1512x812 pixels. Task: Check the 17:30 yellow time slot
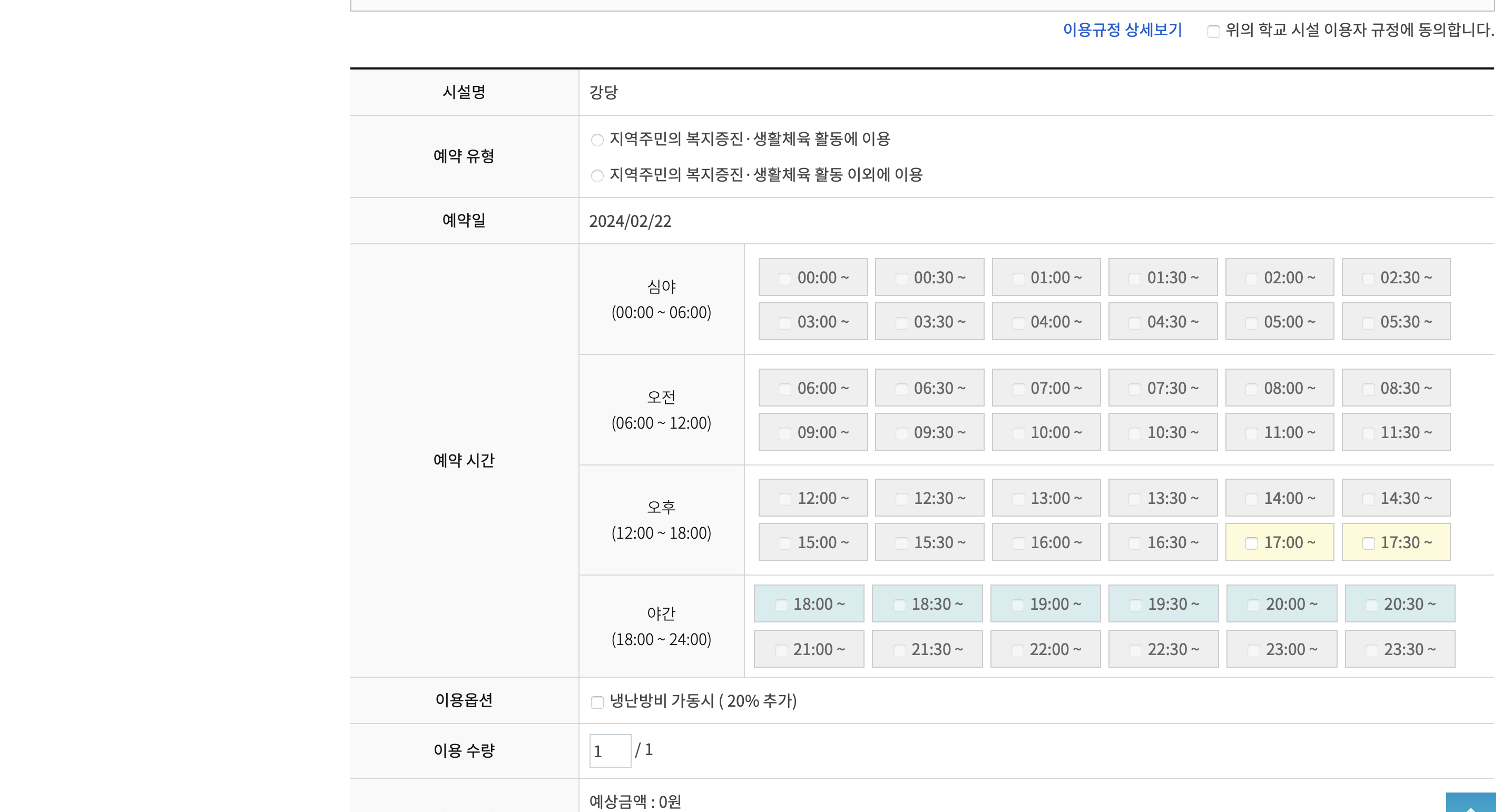(x=1368, y=543)
